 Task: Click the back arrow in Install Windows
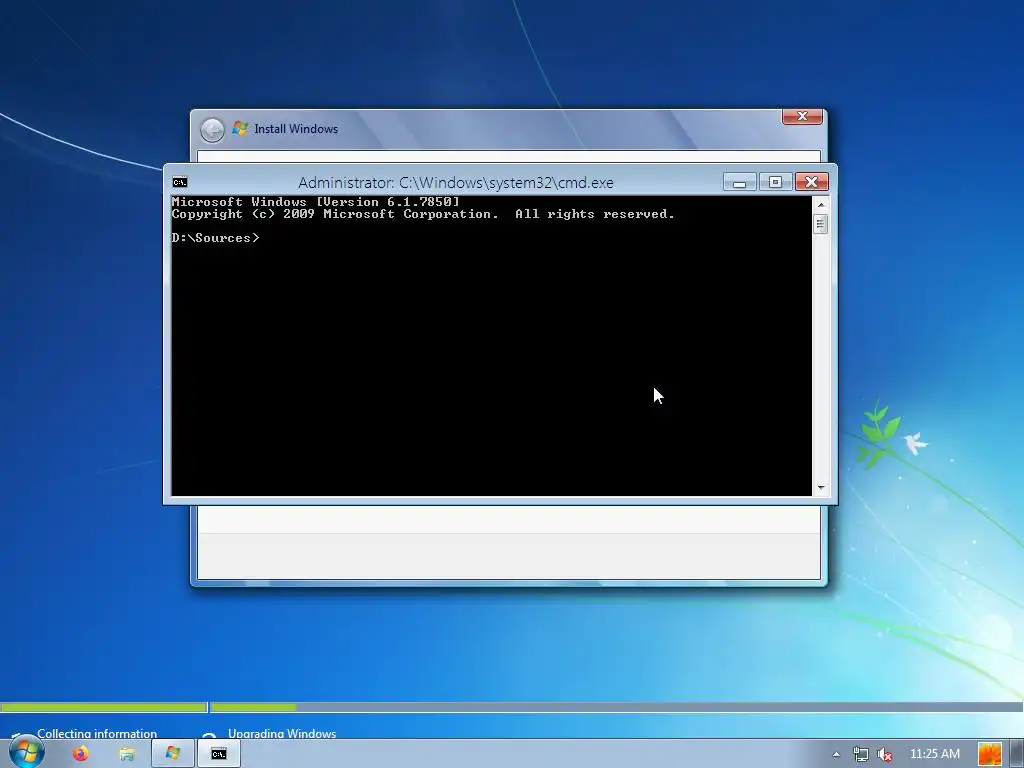tap(212, 130)
